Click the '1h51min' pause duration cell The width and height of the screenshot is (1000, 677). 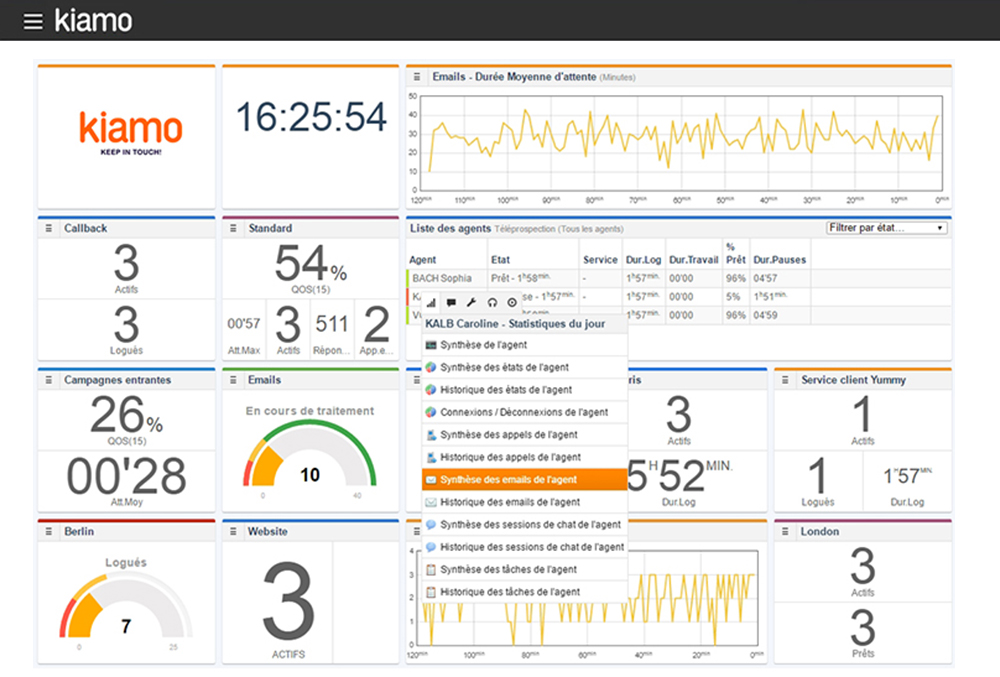click(770, 296)
